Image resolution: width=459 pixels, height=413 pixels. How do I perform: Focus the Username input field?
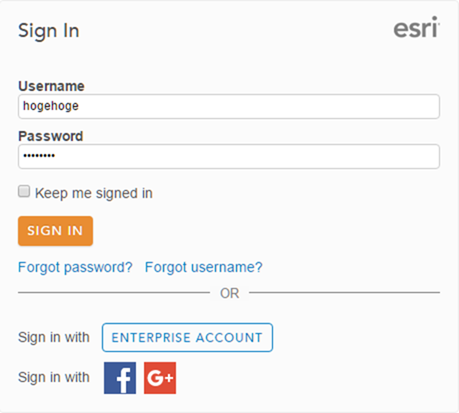tap(229, 106)
